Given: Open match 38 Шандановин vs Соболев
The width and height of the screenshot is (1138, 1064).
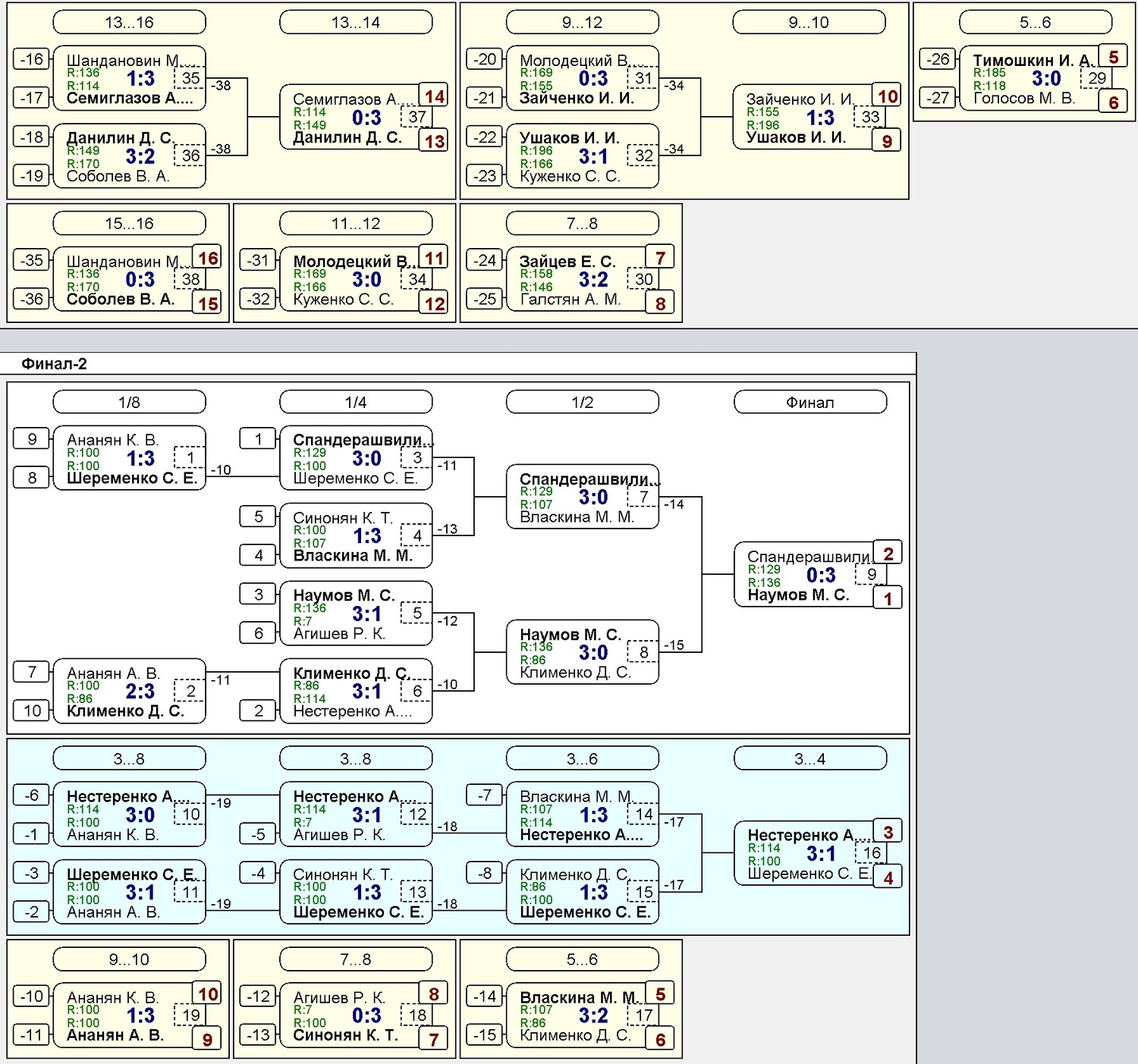Looking at the screenshot, I should click(129, 280).
